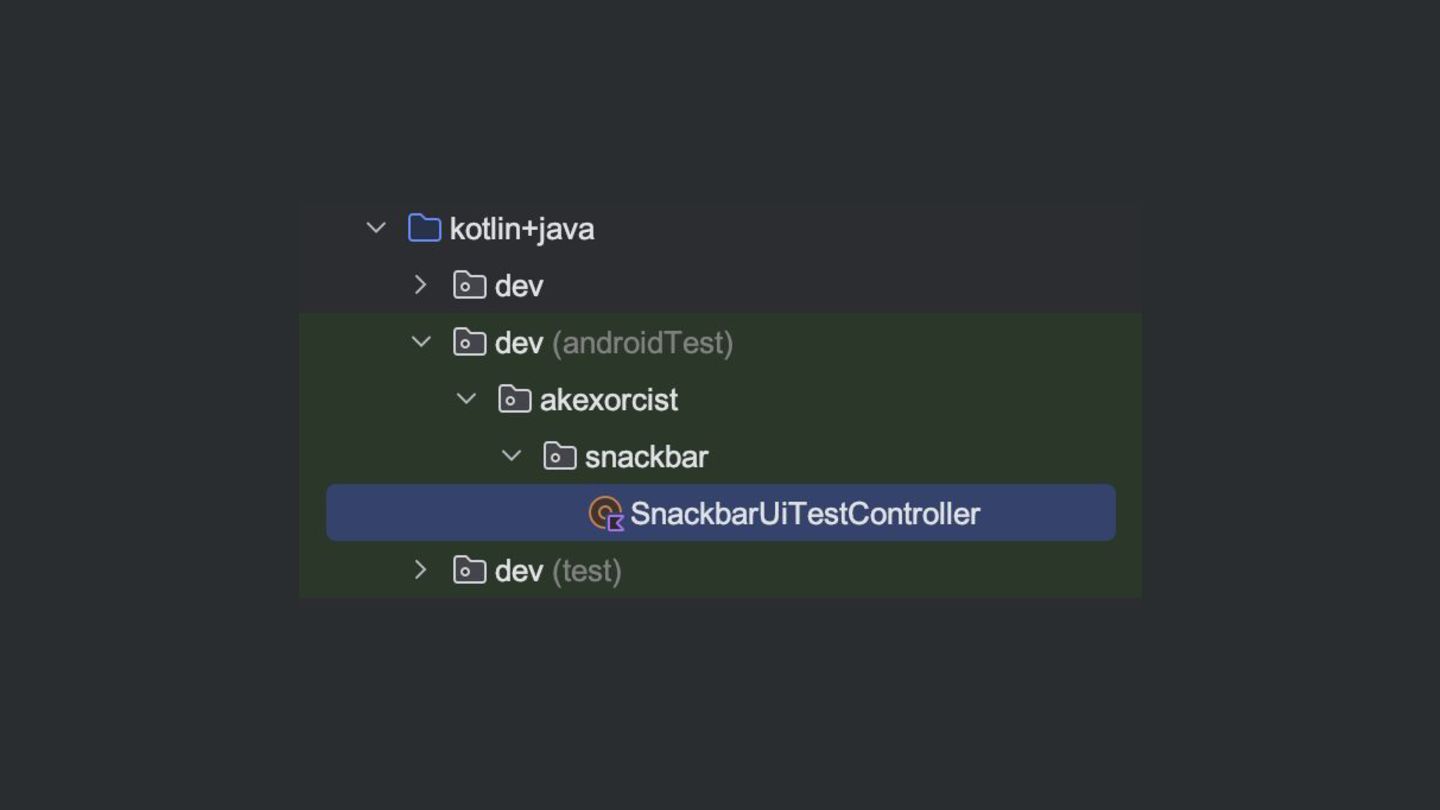Image resolution: width=1440 pixels, height=810 pixels.
Task: Click the first dev package folder icon
Action: tap(469, 285)
